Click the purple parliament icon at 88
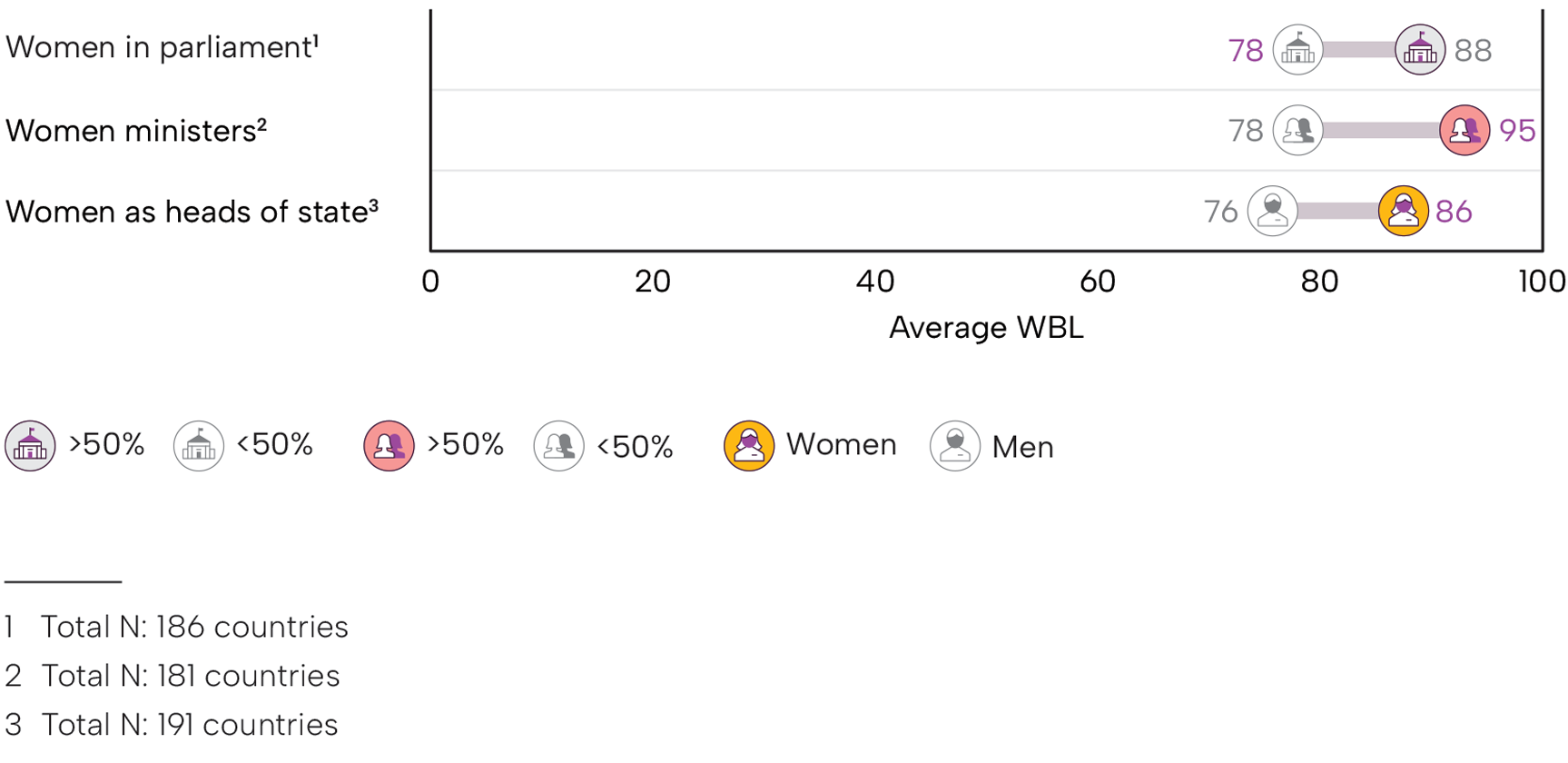Screen dimensions: 1568x763 1420,50
